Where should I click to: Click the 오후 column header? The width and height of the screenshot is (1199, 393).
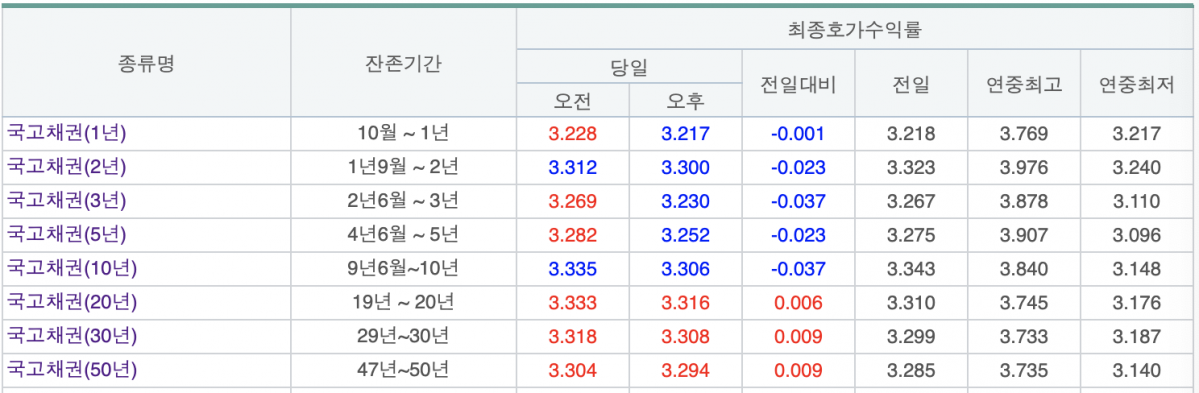click(686, 101)
